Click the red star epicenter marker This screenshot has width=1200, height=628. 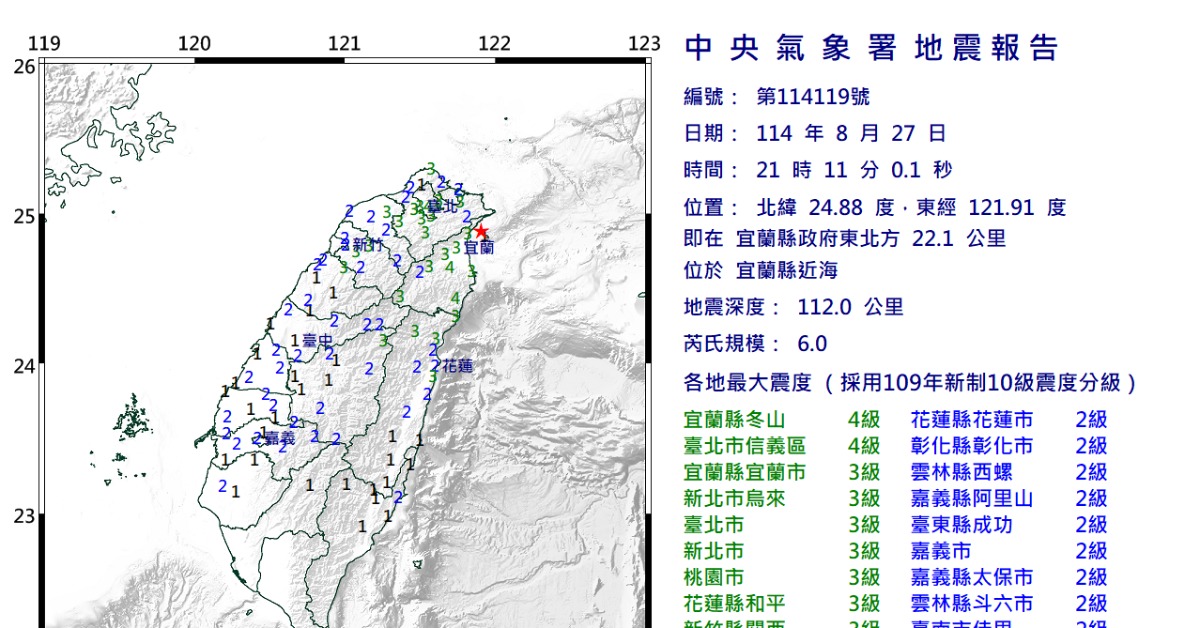click(481, 232)
